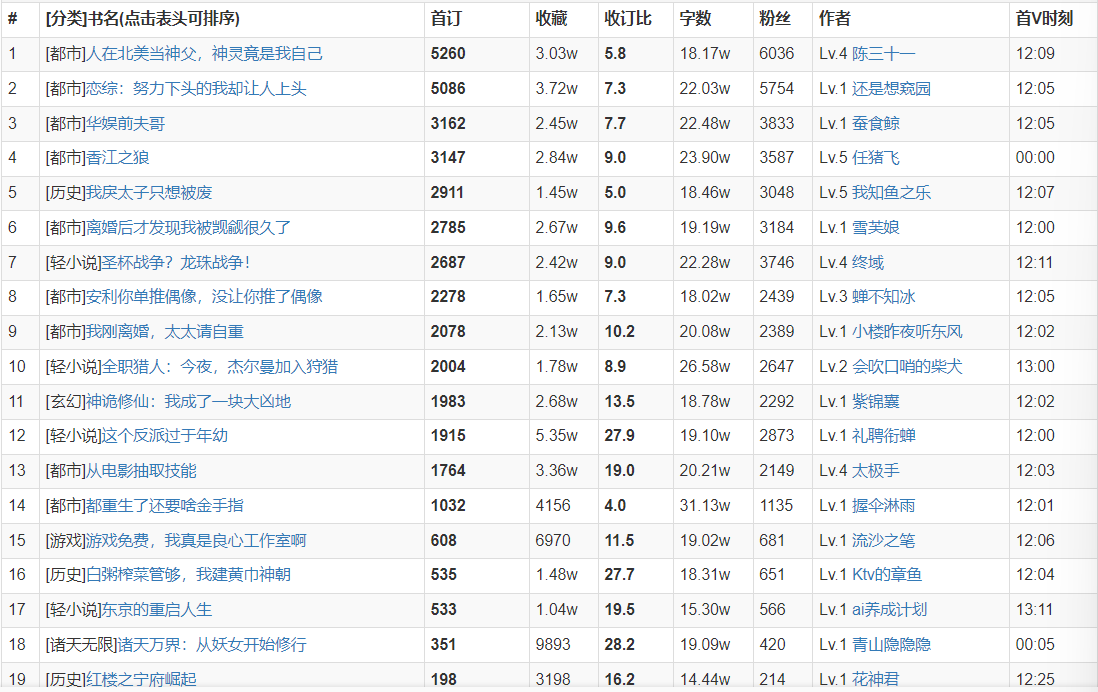Sort by 字数 column header

point(695,19)
